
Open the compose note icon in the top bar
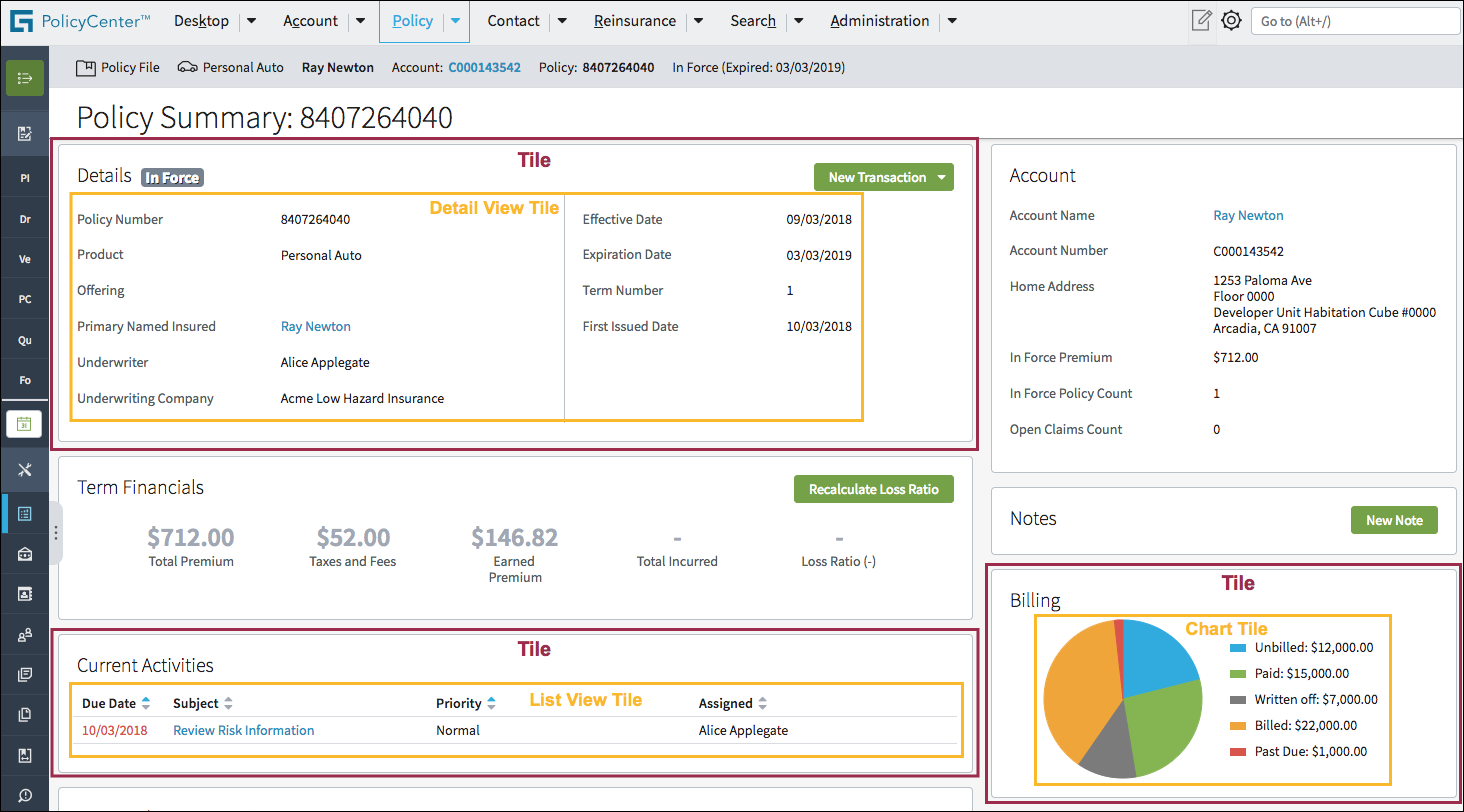[1201, 20]
